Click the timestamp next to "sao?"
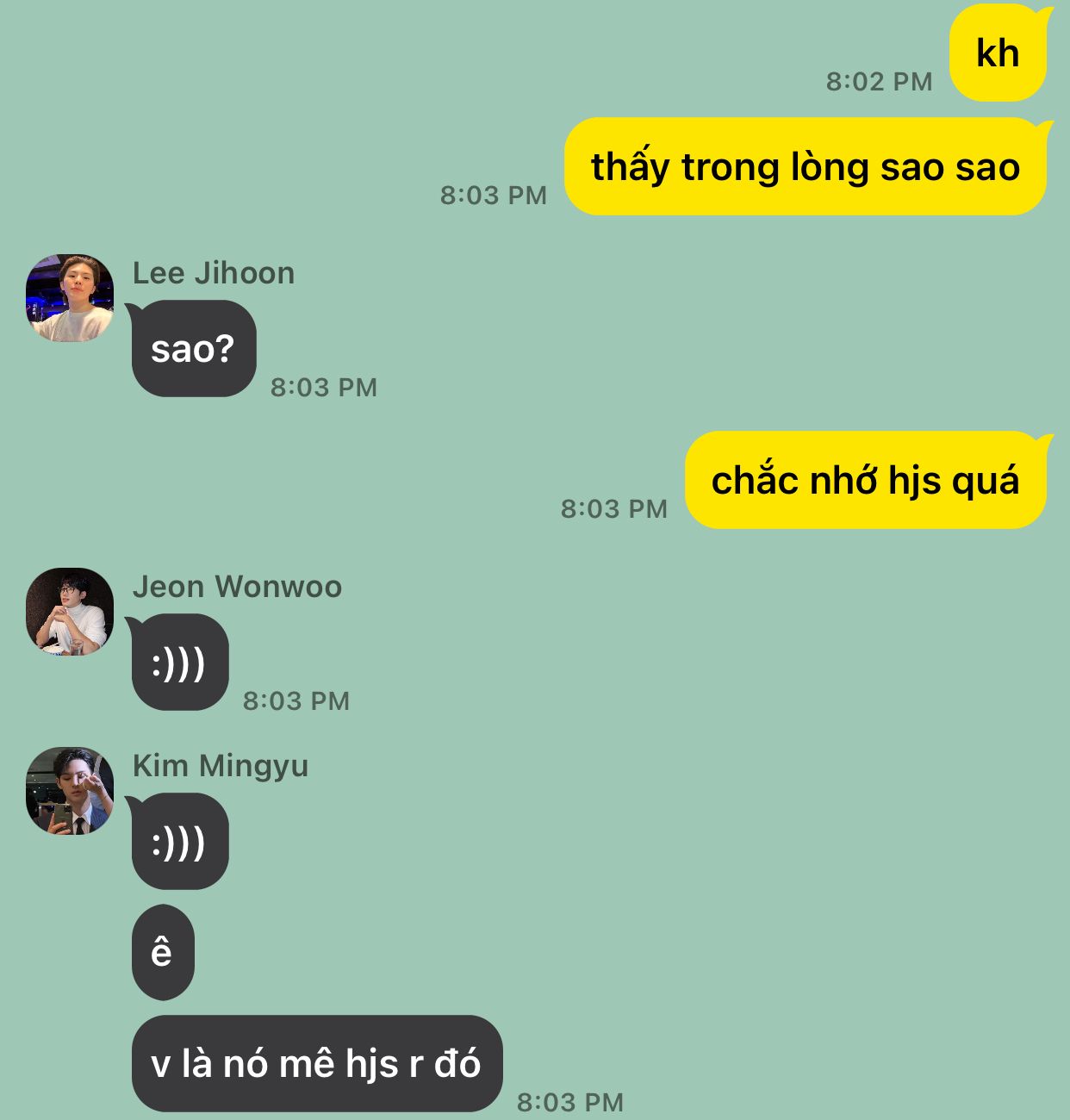The image size is (1070, 1120). point(324,388)
